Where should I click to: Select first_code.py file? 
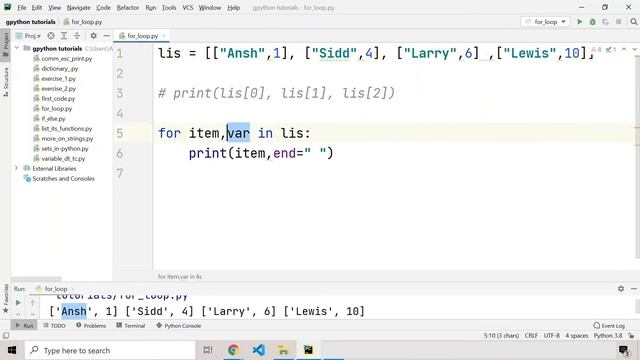[x=58, y=98]
